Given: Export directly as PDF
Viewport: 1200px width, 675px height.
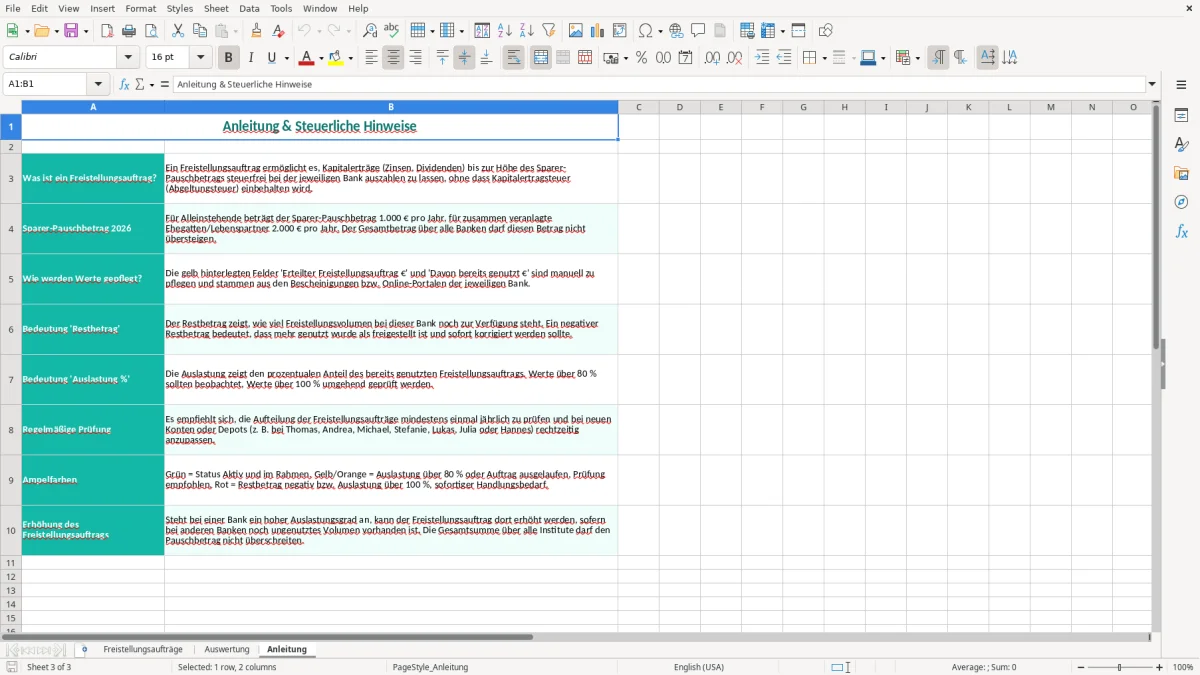Looking at the screenshot, I should pos(107,31).
